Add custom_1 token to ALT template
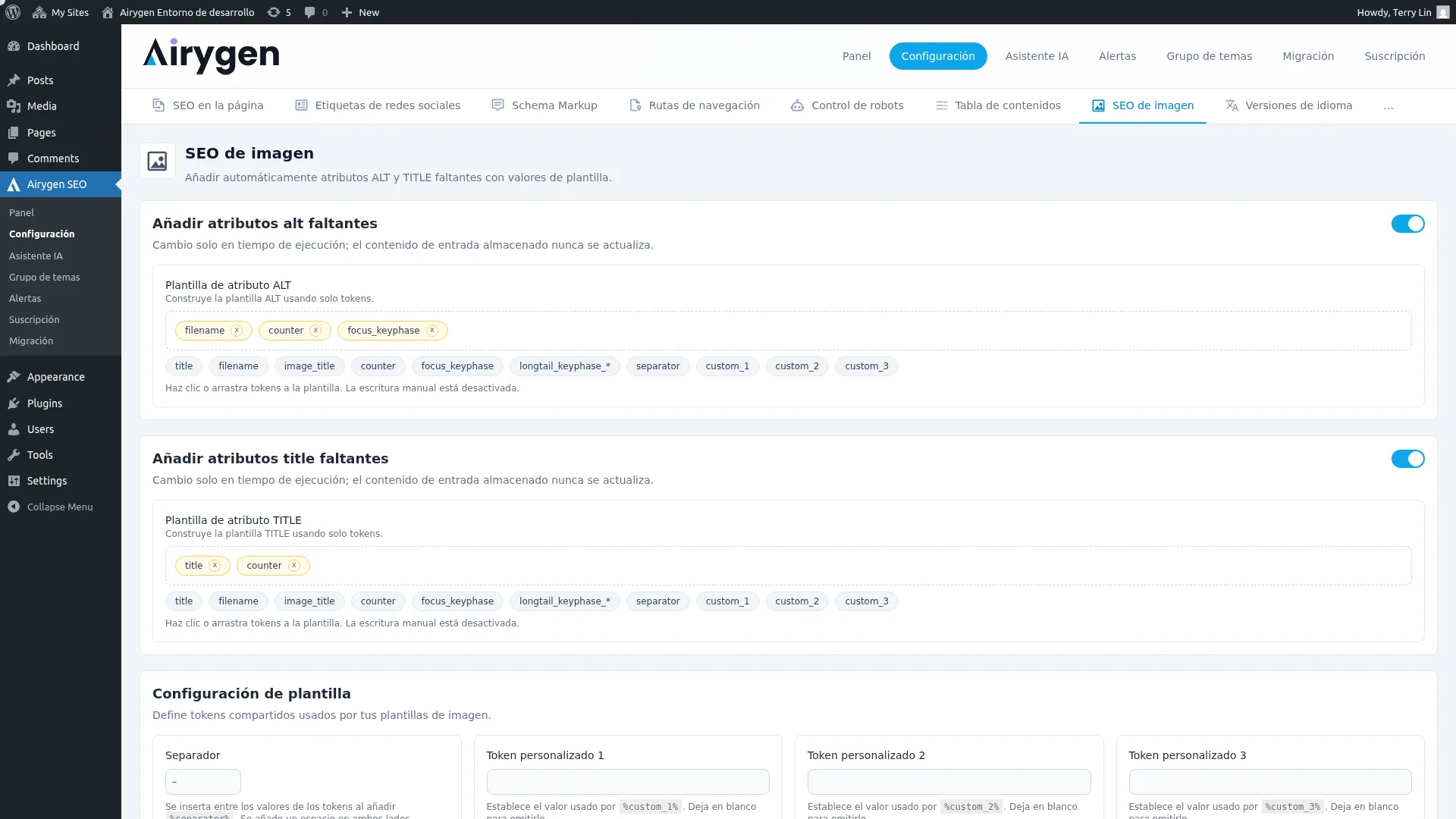Image resolution: width=1456 pixels, height=819 pixels. tap(727, 366)
